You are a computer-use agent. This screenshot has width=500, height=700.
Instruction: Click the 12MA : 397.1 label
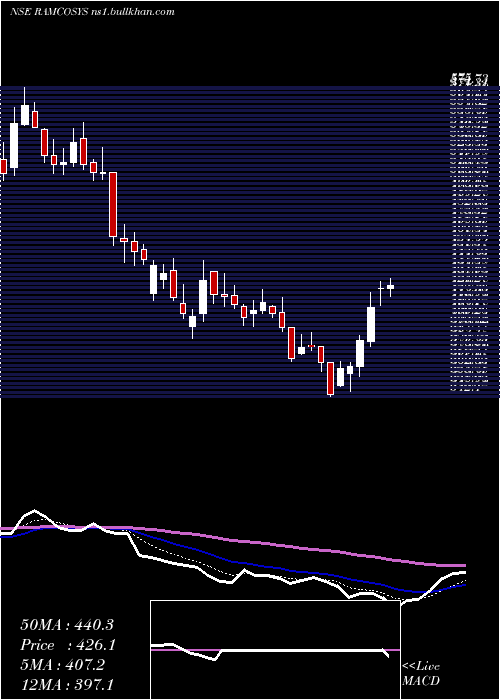pos(67,685)
